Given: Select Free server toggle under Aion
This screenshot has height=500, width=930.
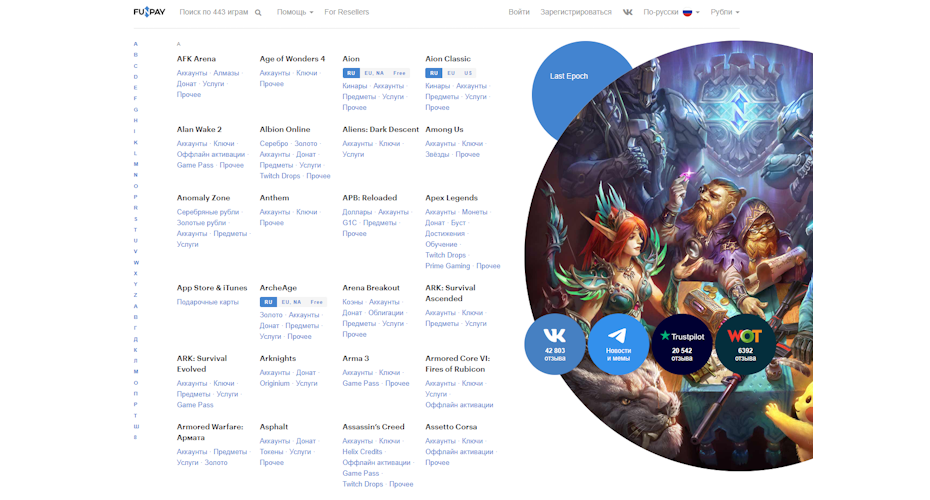Looking at the screenshot, I should (x=399, y=73).
